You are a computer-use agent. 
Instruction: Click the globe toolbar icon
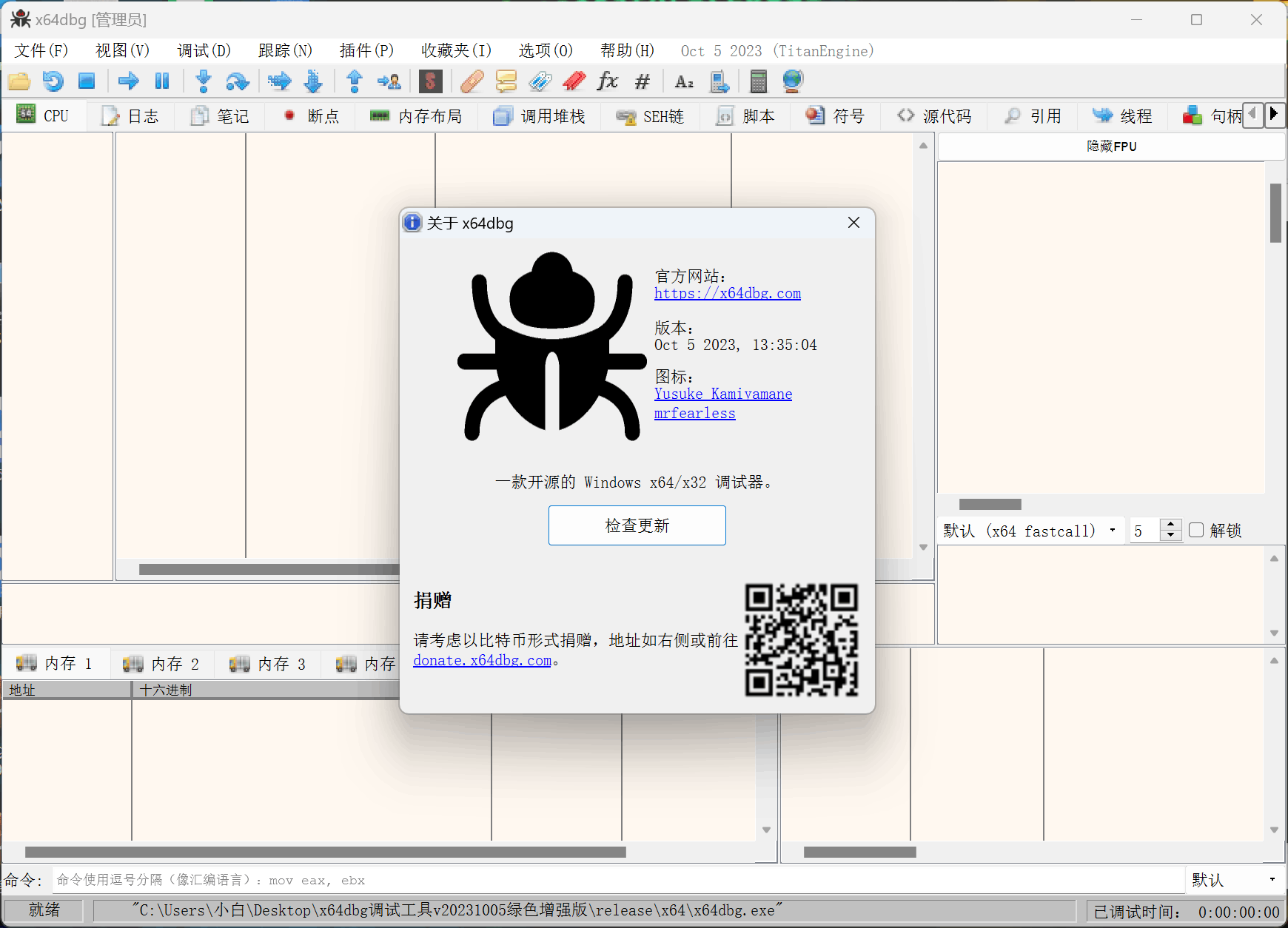(x=793, y=81)
